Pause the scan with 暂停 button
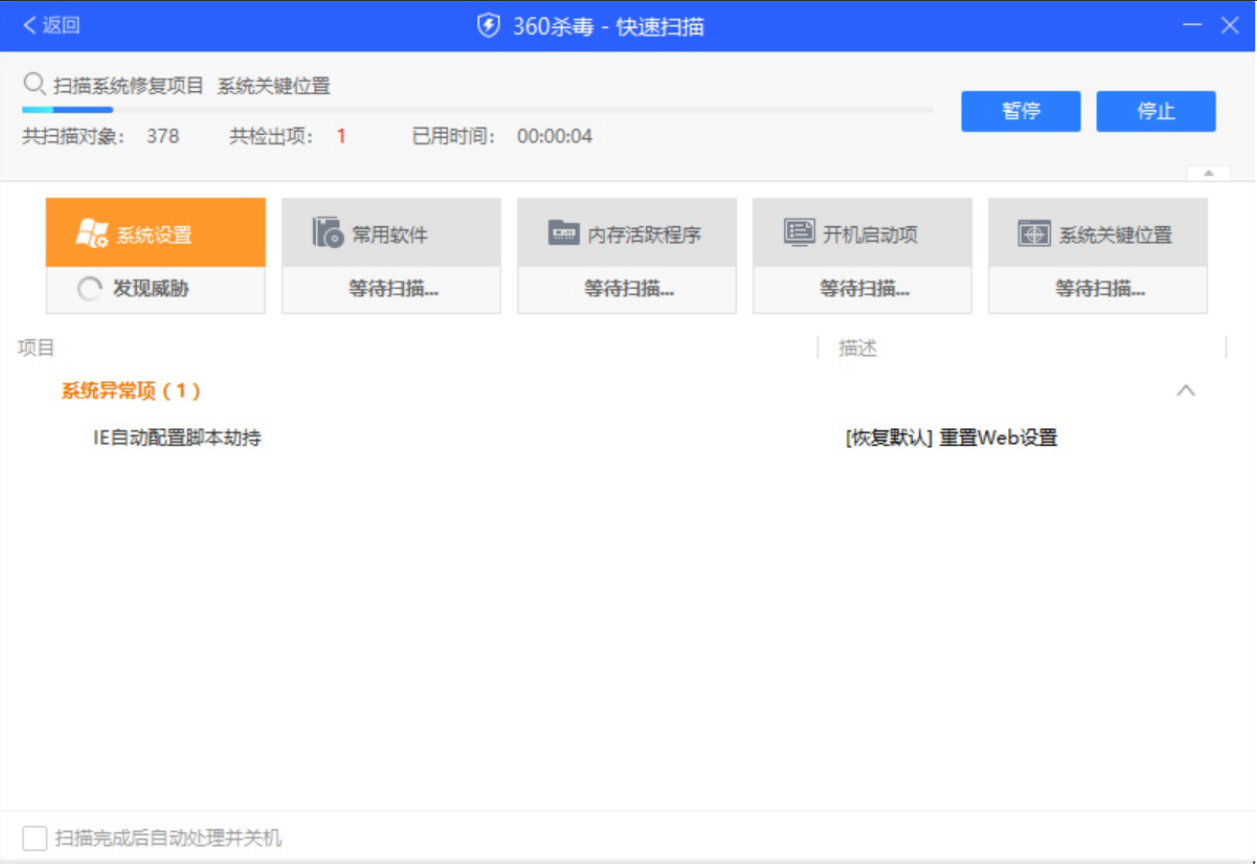The height and width of the screenshot is (864, 1257). 1021,111
